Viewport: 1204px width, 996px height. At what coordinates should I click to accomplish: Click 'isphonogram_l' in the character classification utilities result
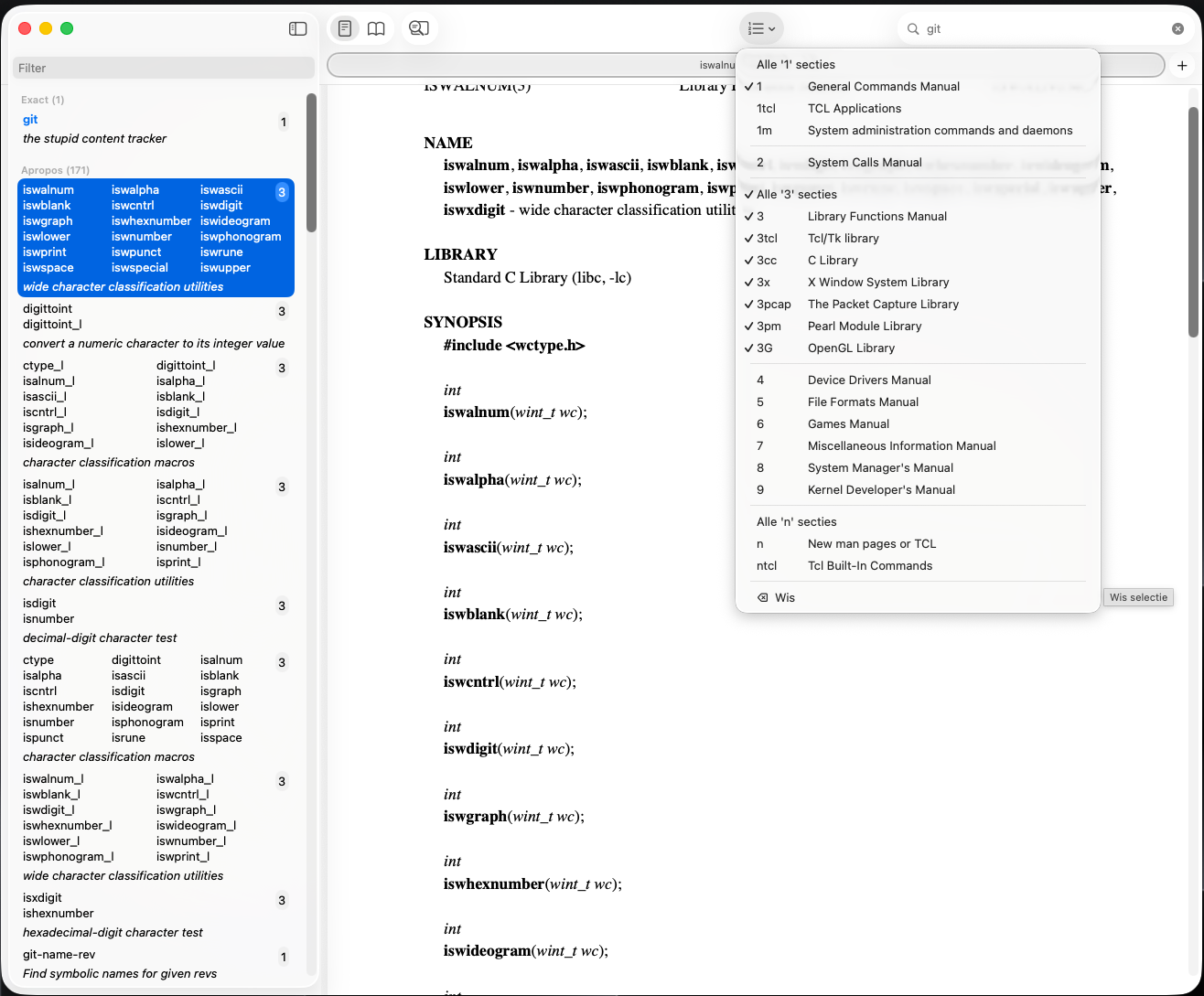63,562
